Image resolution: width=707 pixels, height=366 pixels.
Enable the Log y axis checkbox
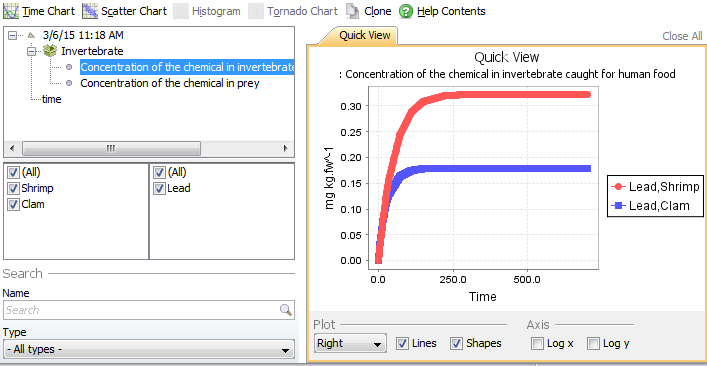coord(593,343)
